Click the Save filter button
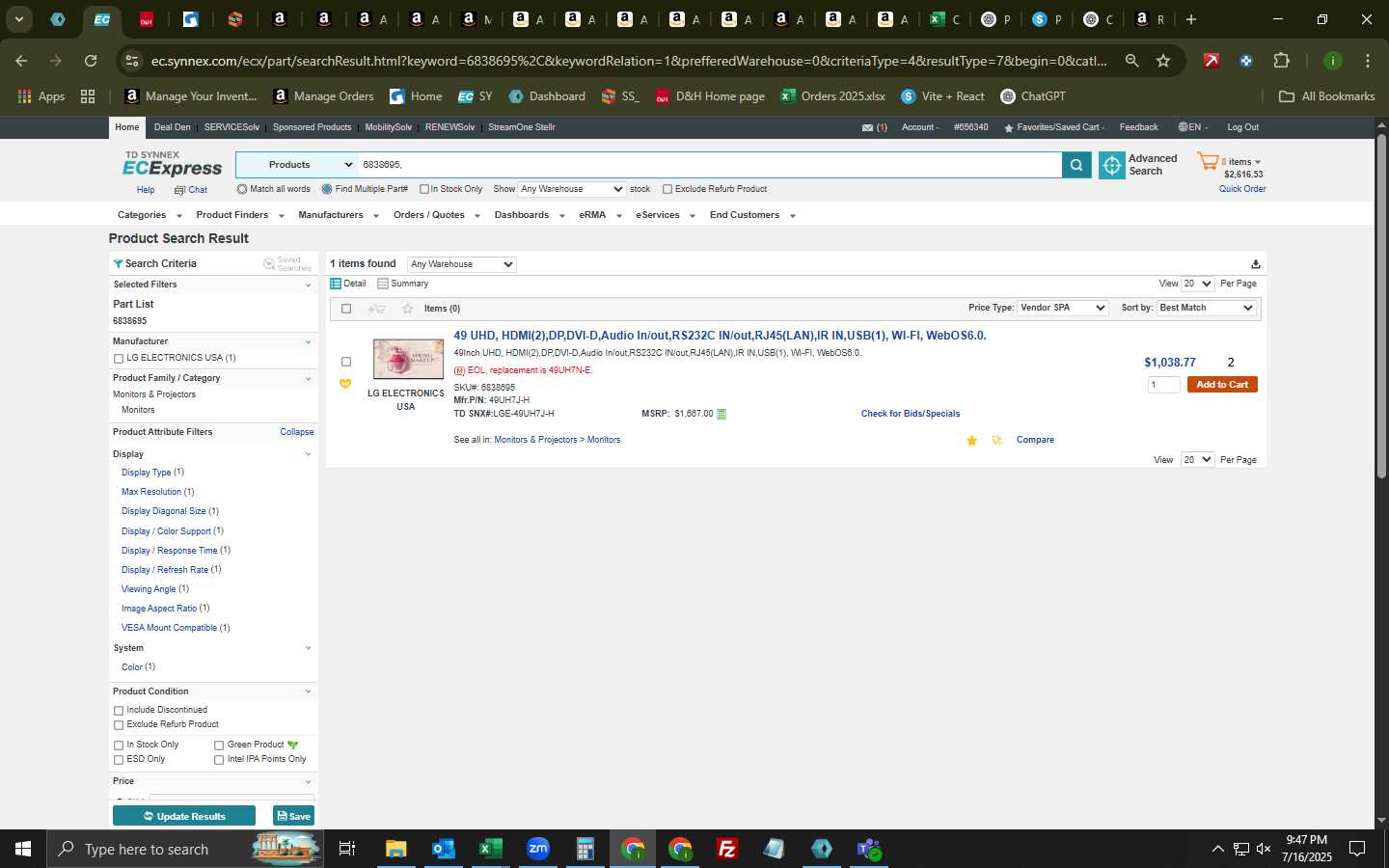Image resolution: width=1389 pixels, height=868 pixels. pos(293,816)
